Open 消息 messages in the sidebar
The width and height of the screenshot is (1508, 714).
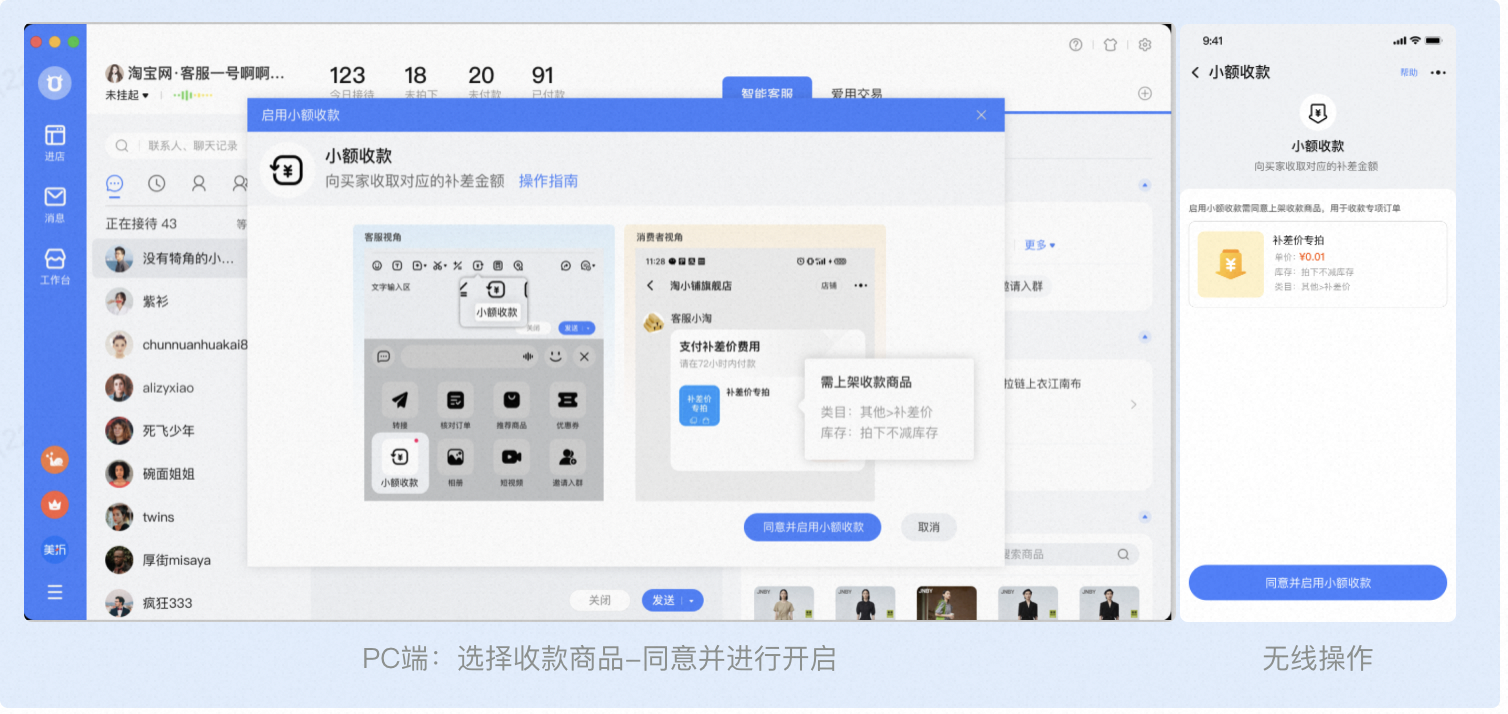pos(55,203)
